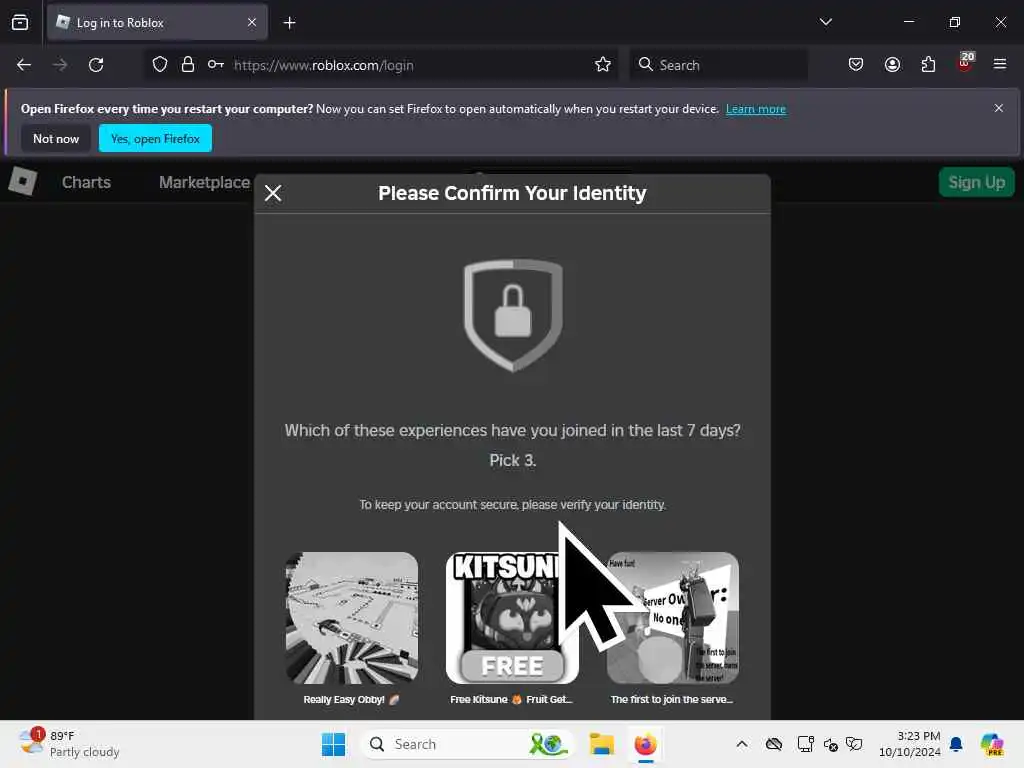Click the cloud sync-off tray icon
The width and height of the screenshot is (1024, 768).
coord(774,744)
